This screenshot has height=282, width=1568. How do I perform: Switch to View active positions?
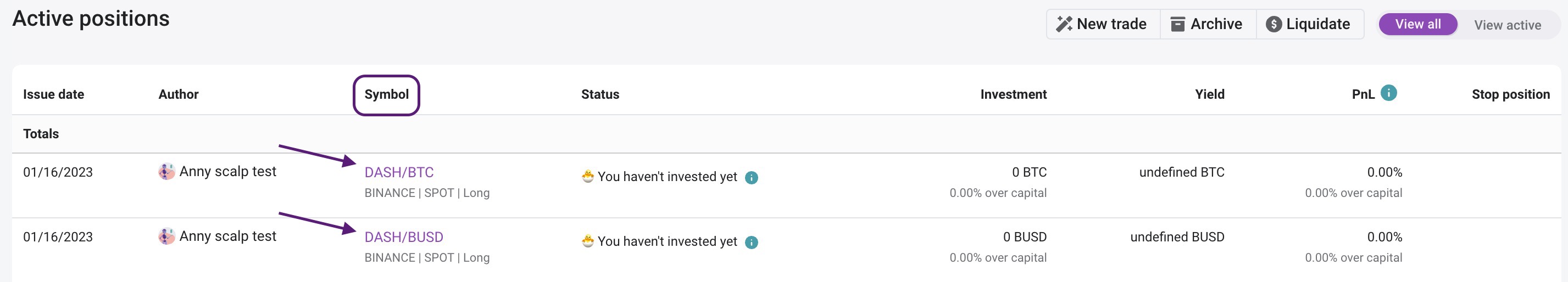(1507, 25)
